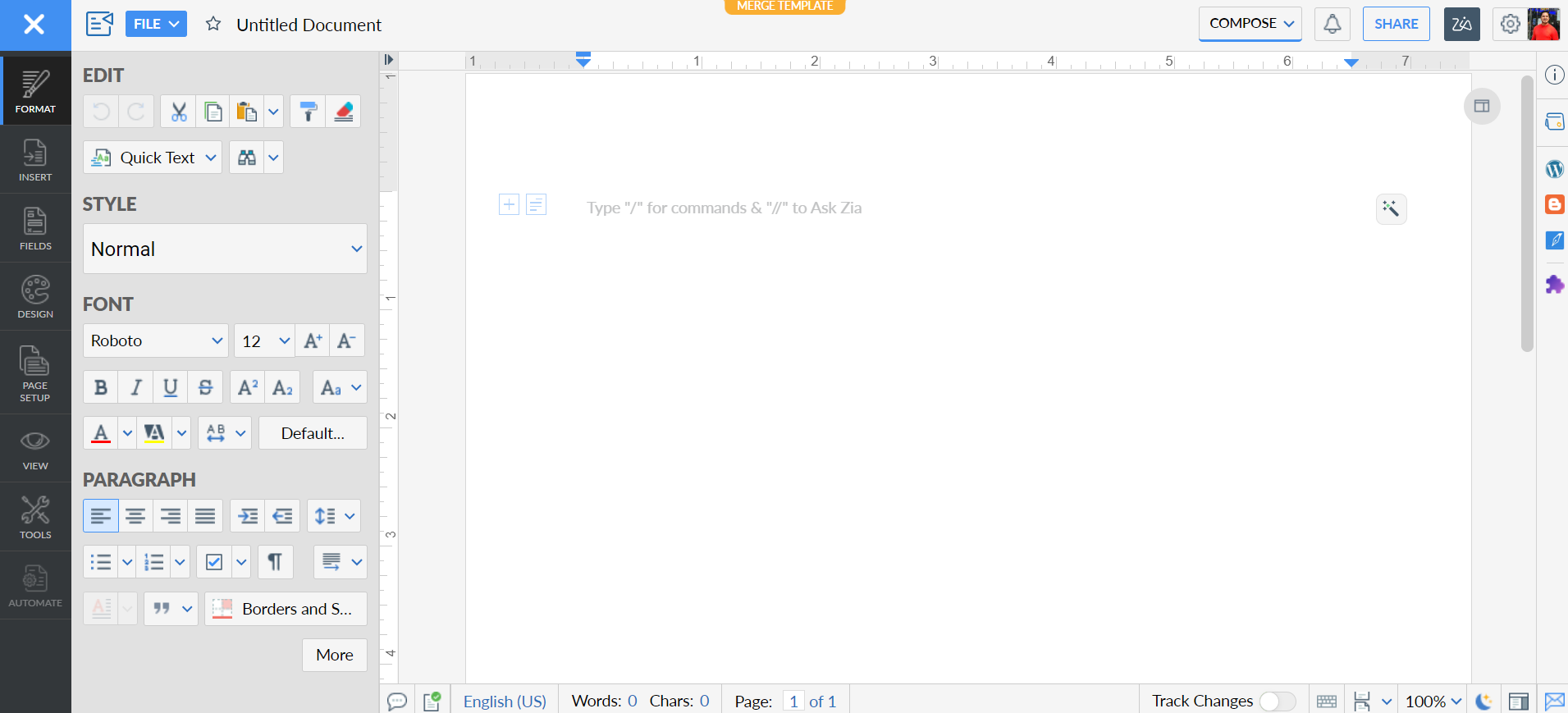This screenshot has height=713, width=1568.
Task: Click the More button in Paragraph section
Action: pyautogui.click(x=334, y=655)
